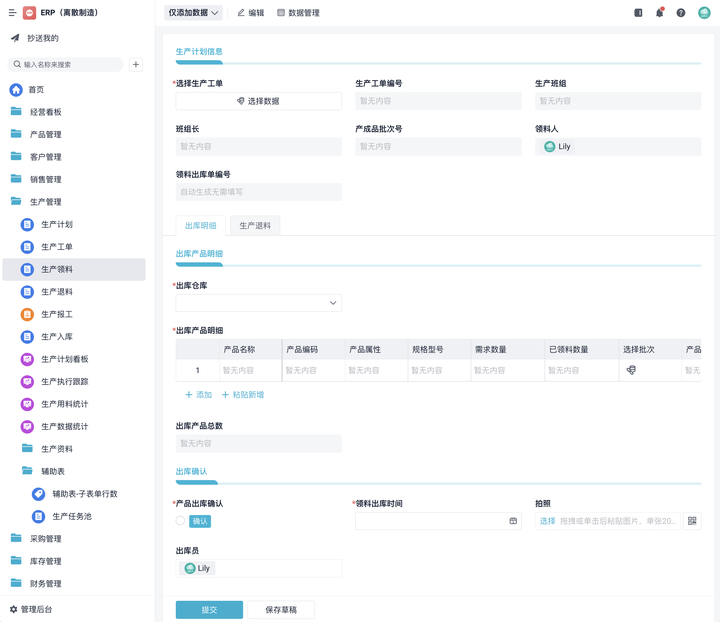Click the 选择批次 icon in table row
This screenshot has width=720, height=622.
coord(631,370)
